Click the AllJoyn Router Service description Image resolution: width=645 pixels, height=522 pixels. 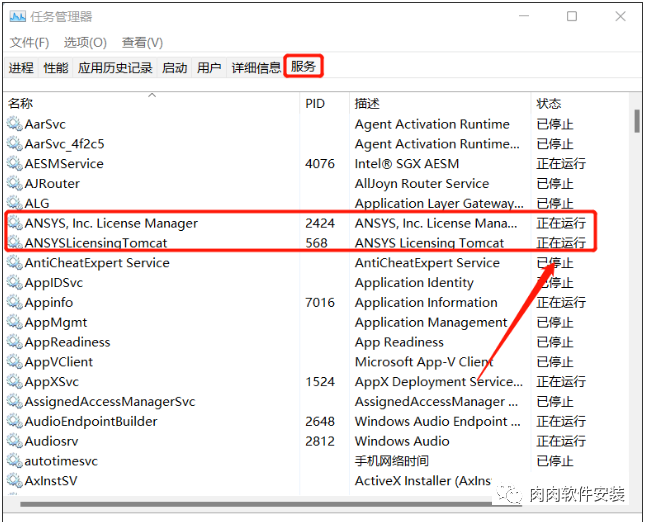click(422, 183)
